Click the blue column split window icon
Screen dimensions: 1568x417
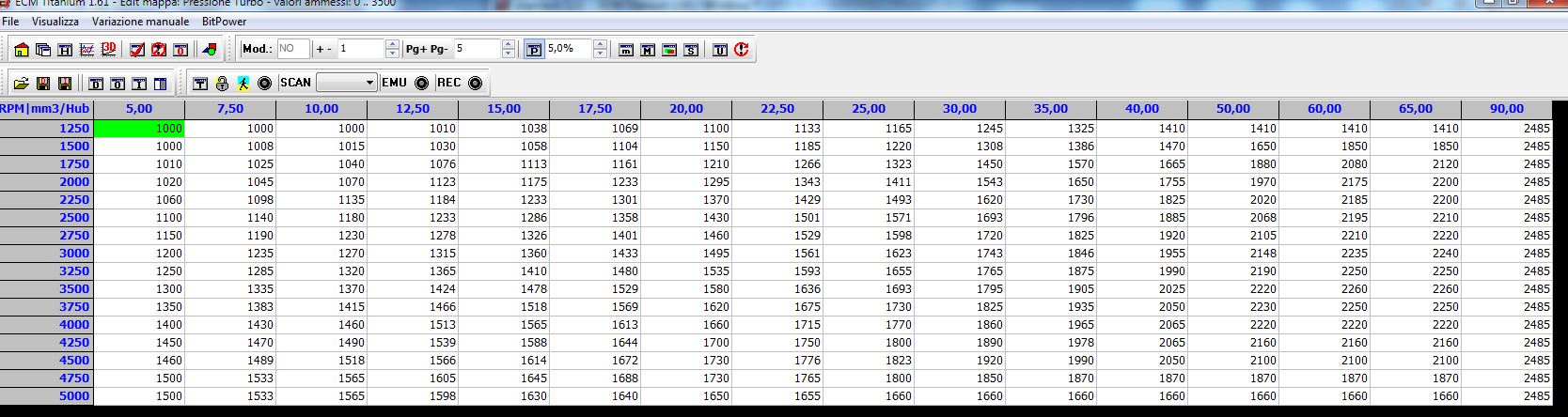(x=161, y=84)
